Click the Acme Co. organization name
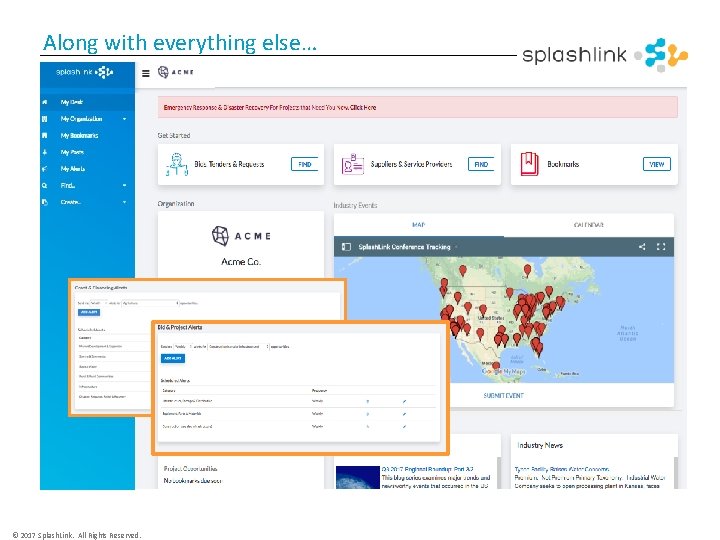Screen dimensions: 720x540 [x=241, y=262]
